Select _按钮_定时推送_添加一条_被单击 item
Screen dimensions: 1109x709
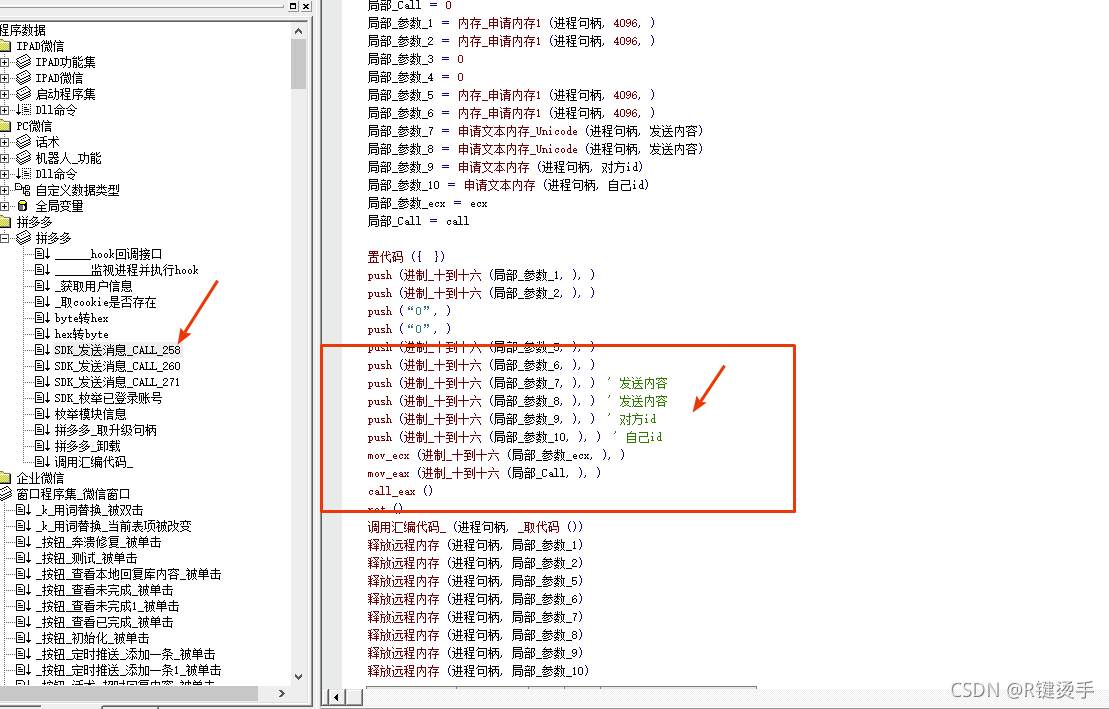tap(125, 654)
